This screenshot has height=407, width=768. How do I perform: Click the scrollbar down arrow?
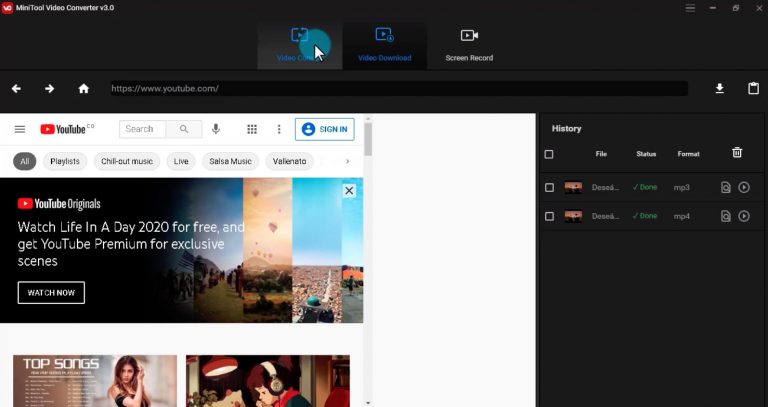368,403
